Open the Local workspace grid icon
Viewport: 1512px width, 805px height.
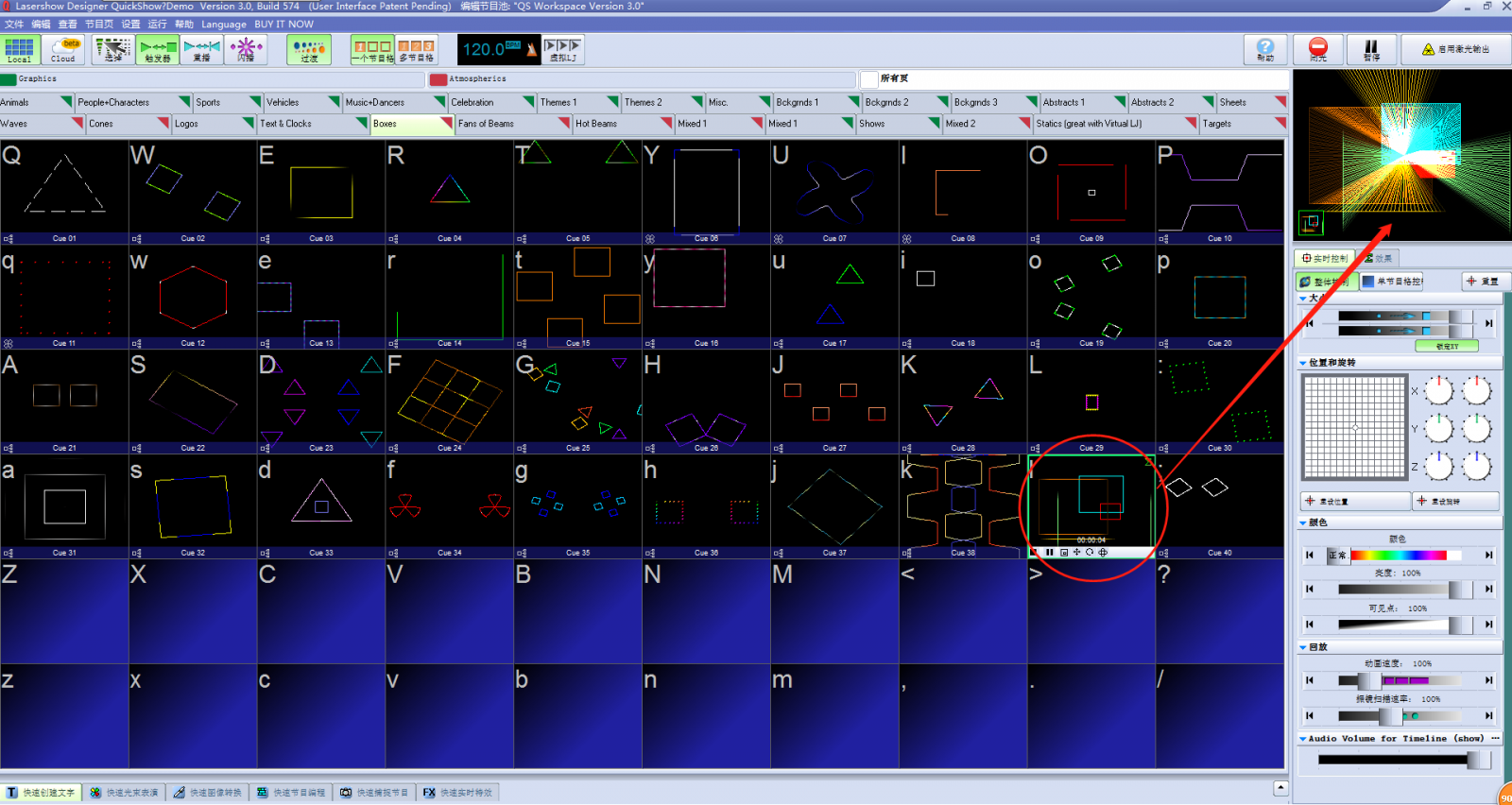click(19, 49)
